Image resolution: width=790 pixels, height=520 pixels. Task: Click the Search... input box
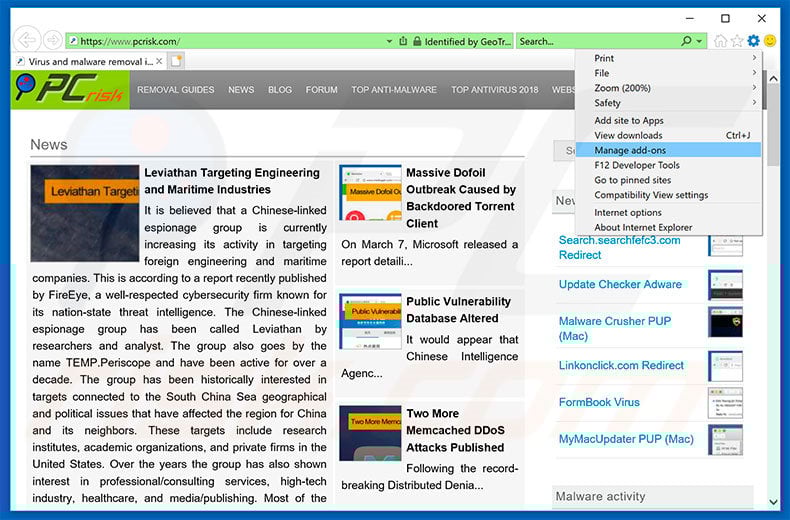coord(597,41)
